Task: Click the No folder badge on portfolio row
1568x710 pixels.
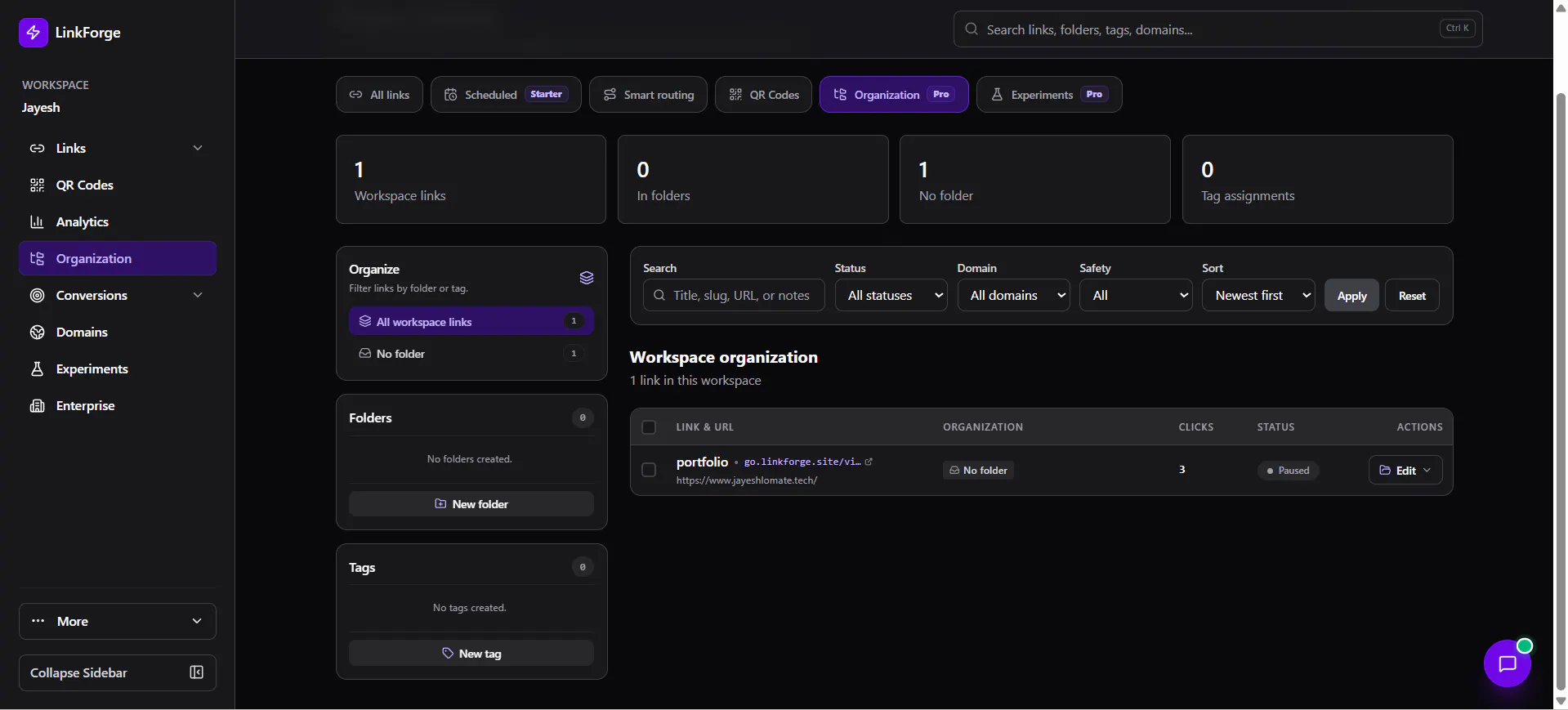Action: tap(978, 470)
